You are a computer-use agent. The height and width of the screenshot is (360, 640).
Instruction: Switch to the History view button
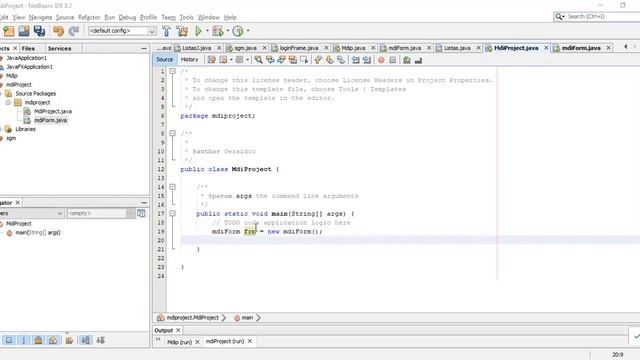click(x=189, y=60)
